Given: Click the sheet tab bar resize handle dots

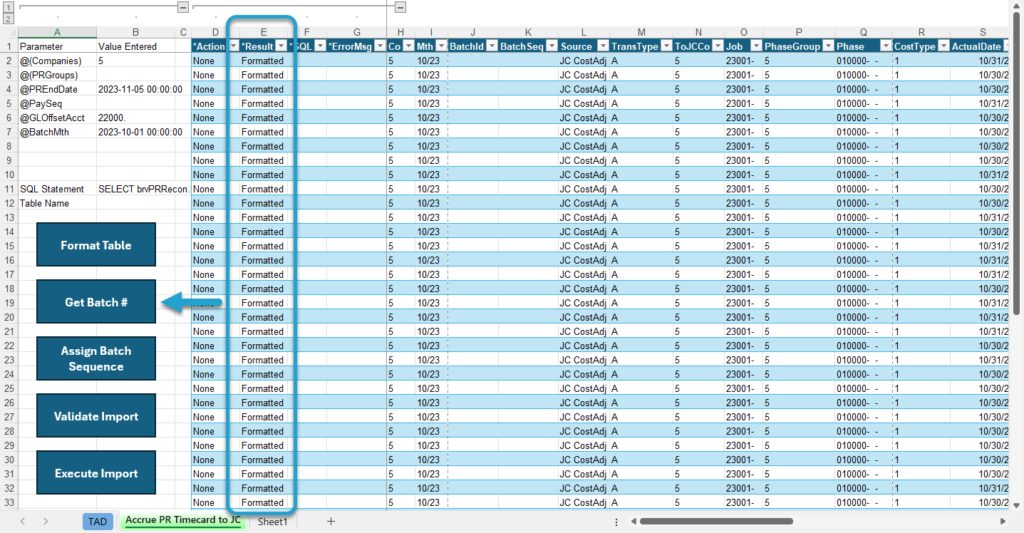Looking at the screenshot, I should (x=616, y=522).
